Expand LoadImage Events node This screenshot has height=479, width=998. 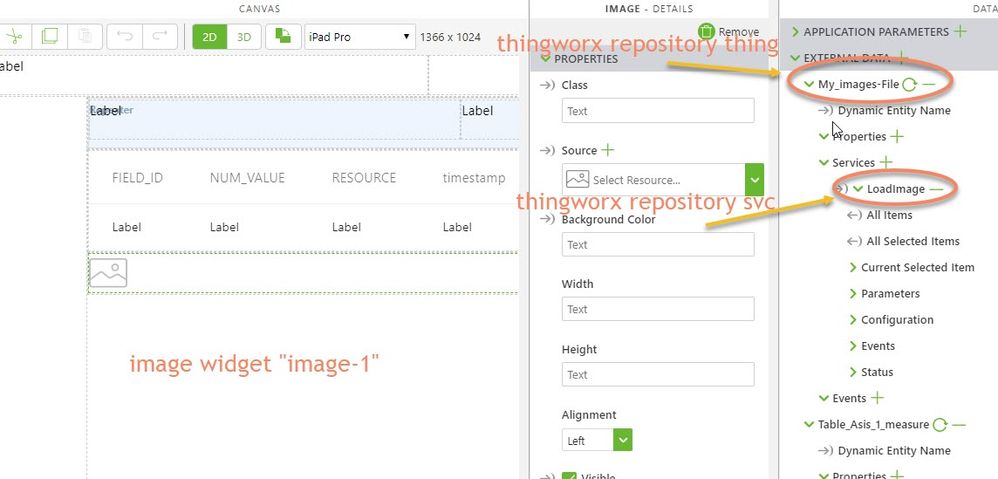pos(853,345)
